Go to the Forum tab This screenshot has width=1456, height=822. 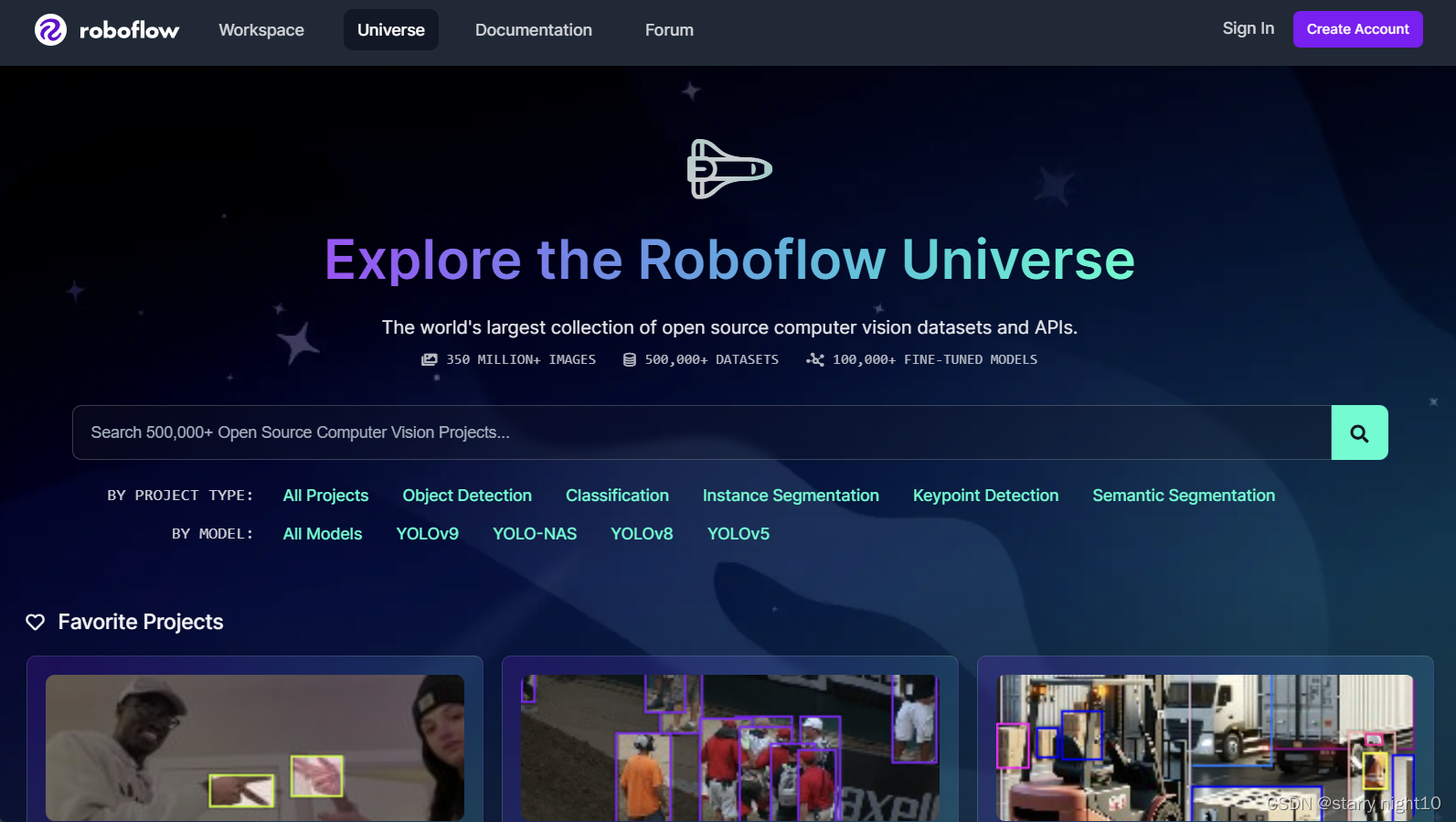(x=669, y=30)
